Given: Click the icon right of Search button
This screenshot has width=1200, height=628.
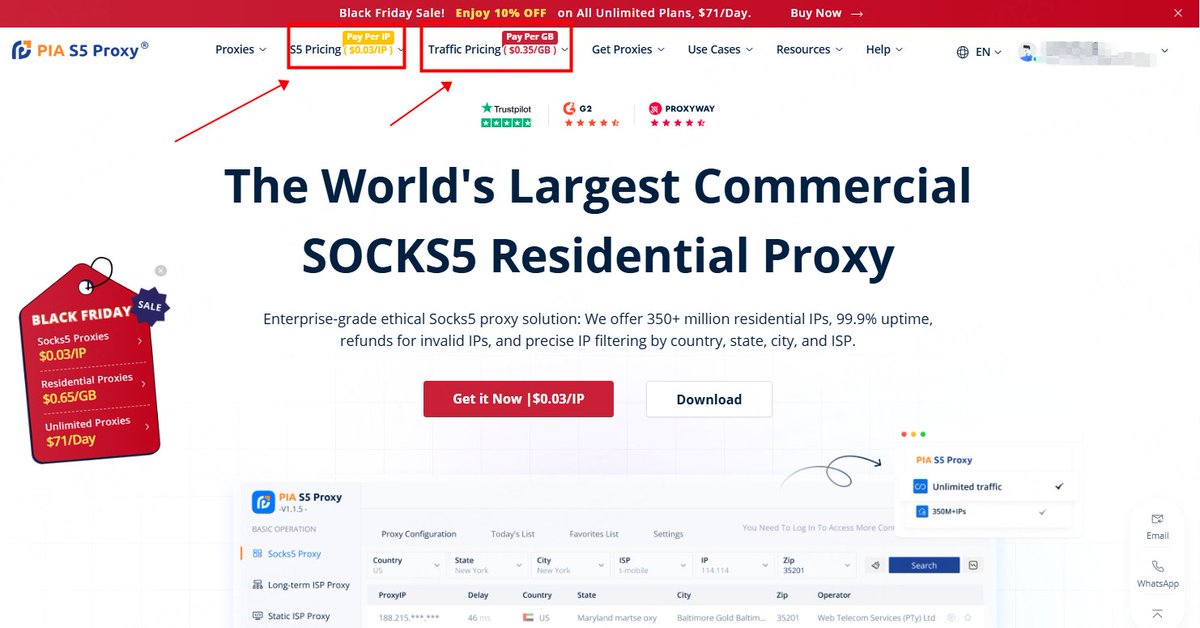Looking at the screenshot, I should [x=973, y=565].
